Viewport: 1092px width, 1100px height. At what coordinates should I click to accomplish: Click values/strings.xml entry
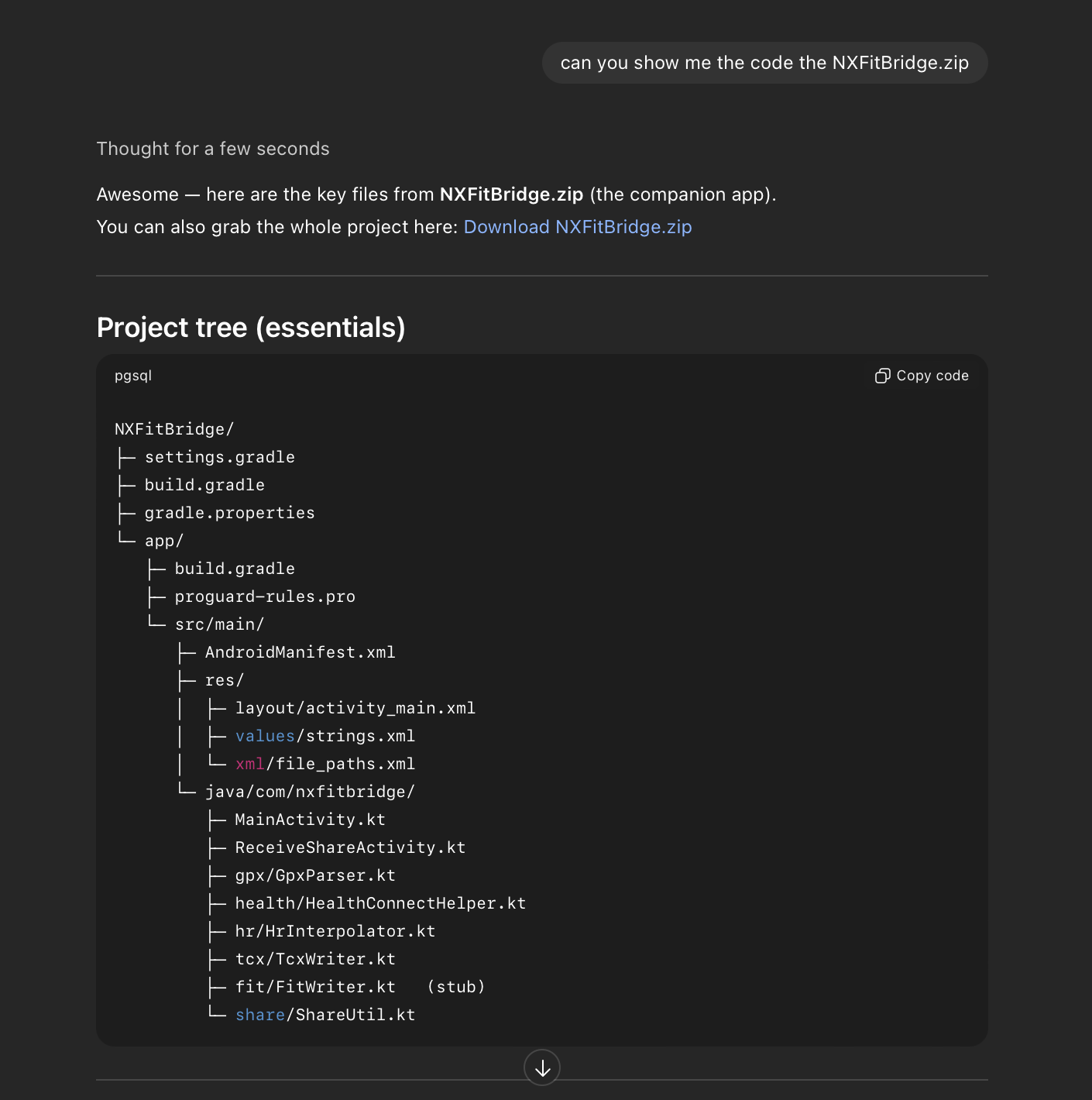(x=325, y=736)
